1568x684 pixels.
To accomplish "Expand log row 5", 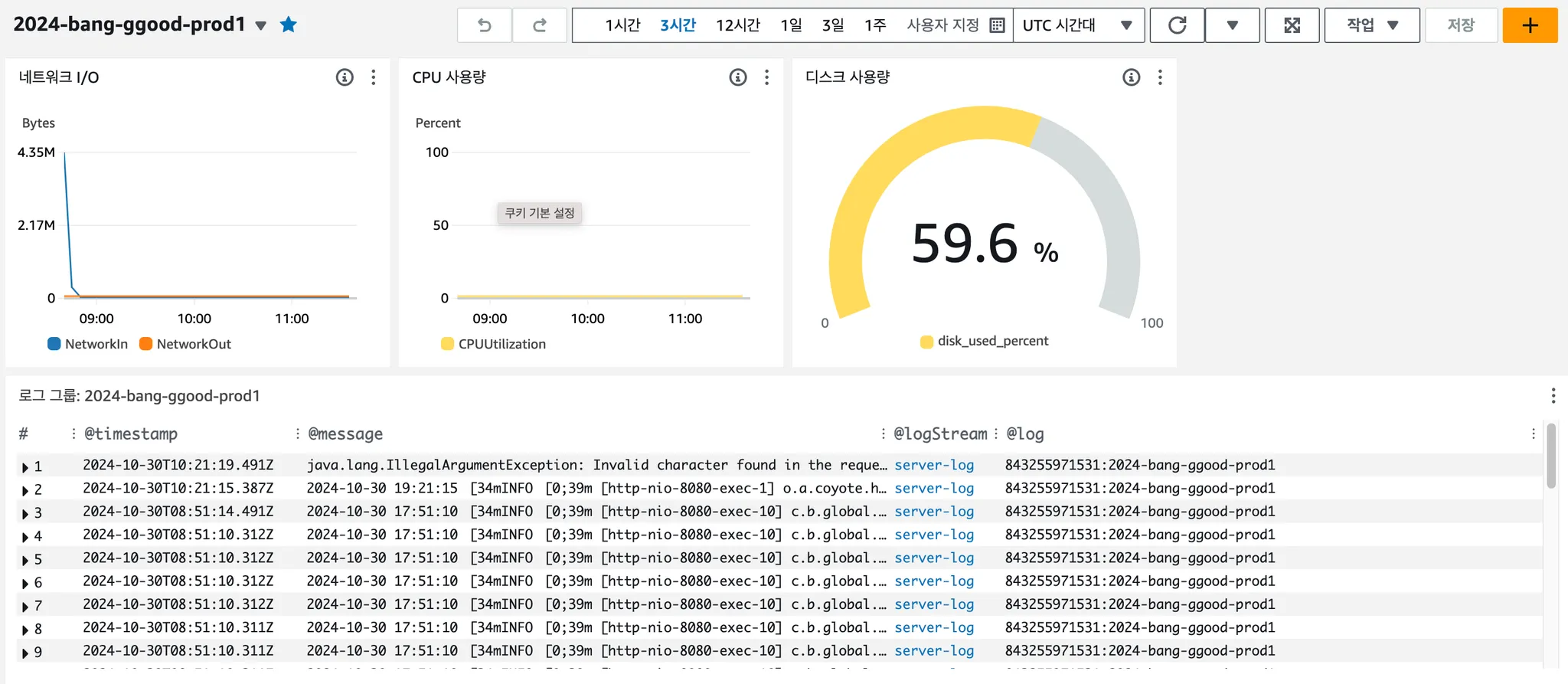I will [25, 560].
